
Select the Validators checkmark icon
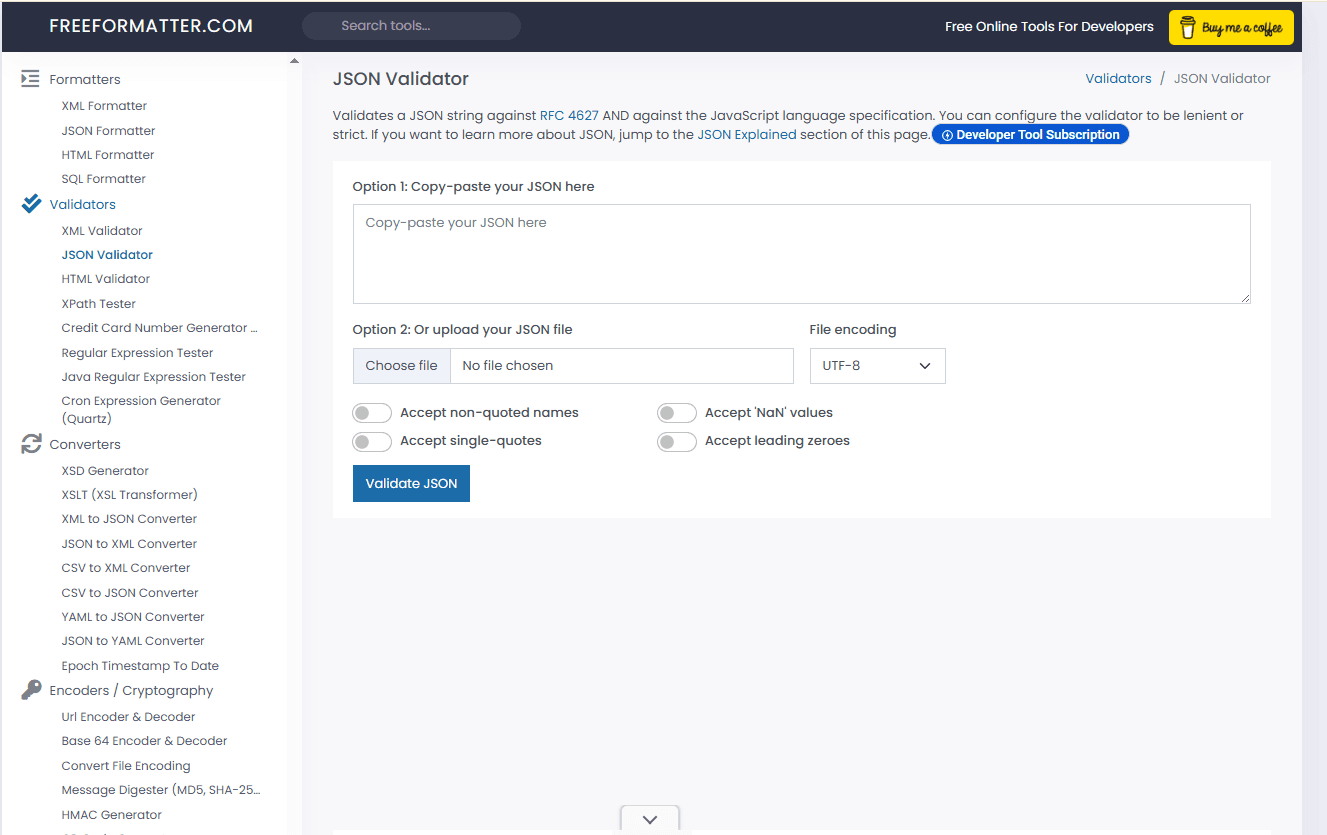[29, 203]
